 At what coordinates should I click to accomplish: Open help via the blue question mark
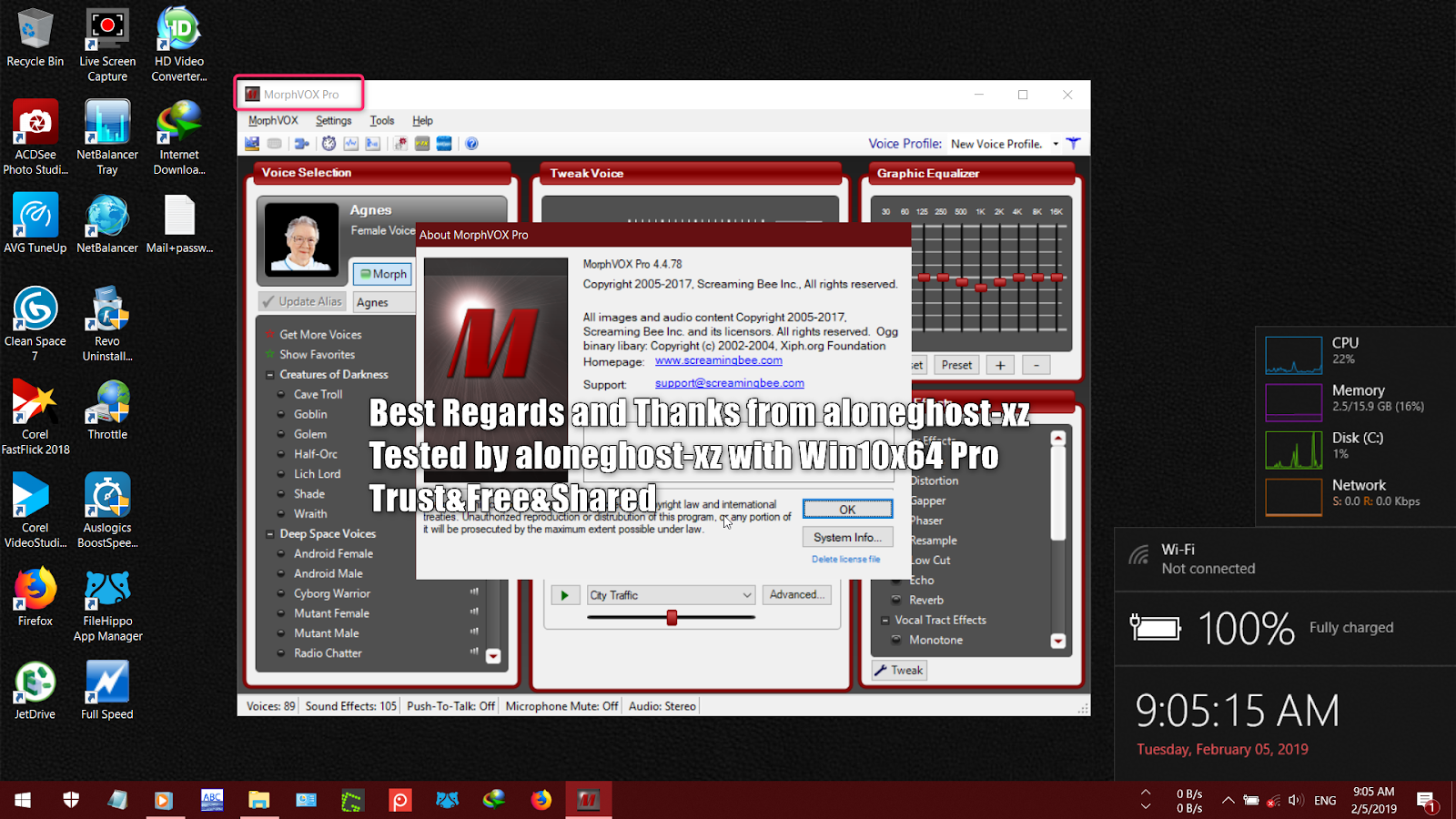[471, 144]
